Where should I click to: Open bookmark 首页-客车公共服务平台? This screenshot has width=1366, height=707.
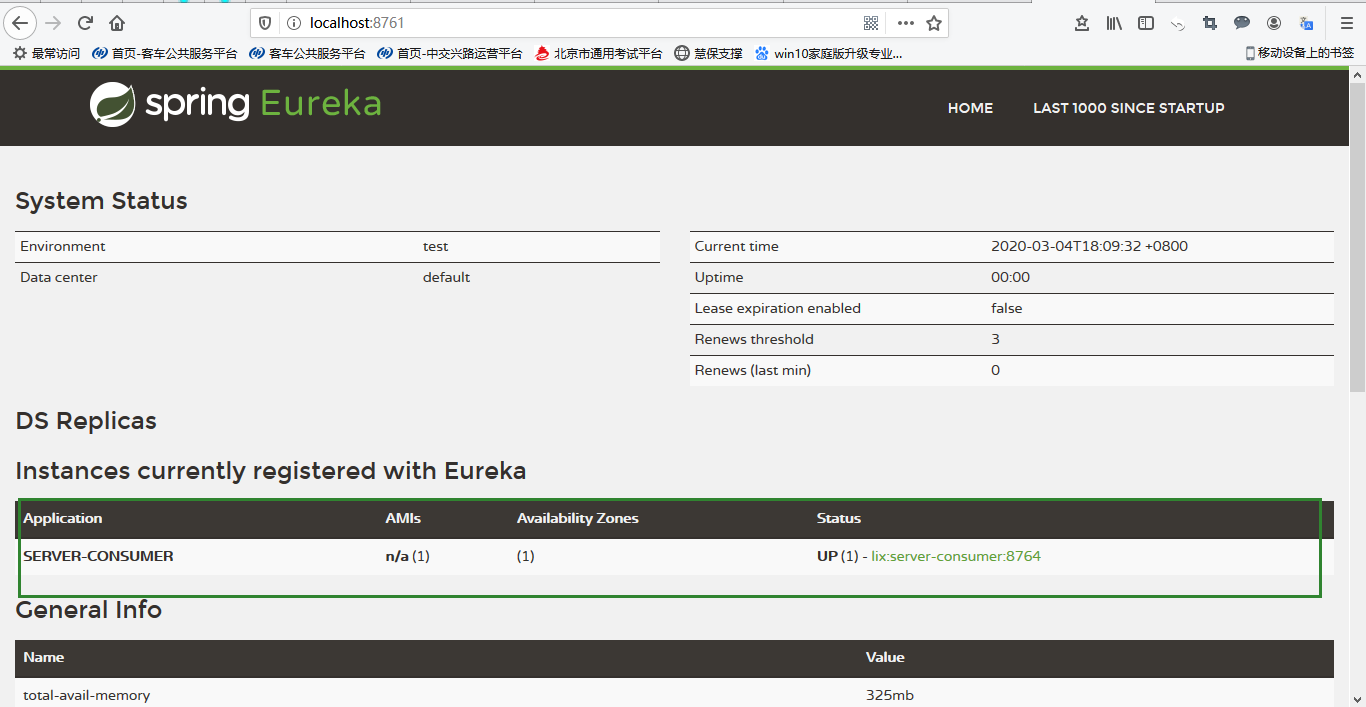[x=164, y=53]
